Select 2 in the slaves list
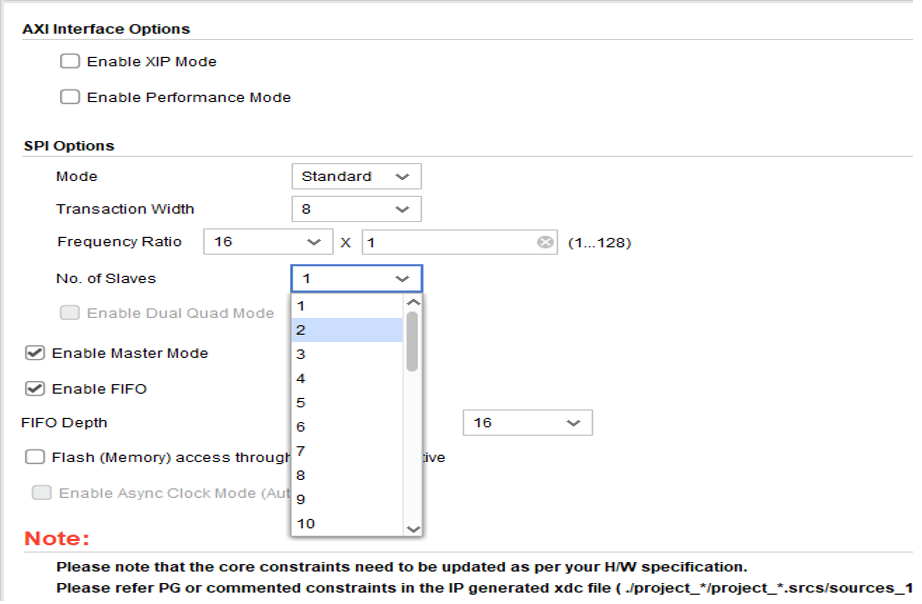922x604 pixels. (346, 331)
